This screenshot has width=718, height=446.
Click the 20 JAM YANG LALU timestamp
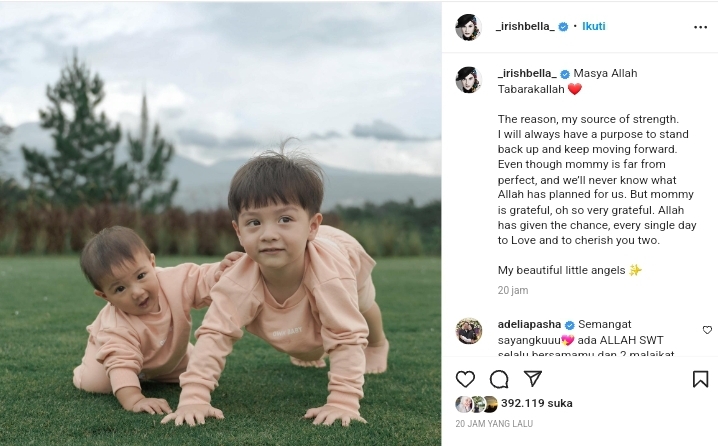[x=494, y=424]
